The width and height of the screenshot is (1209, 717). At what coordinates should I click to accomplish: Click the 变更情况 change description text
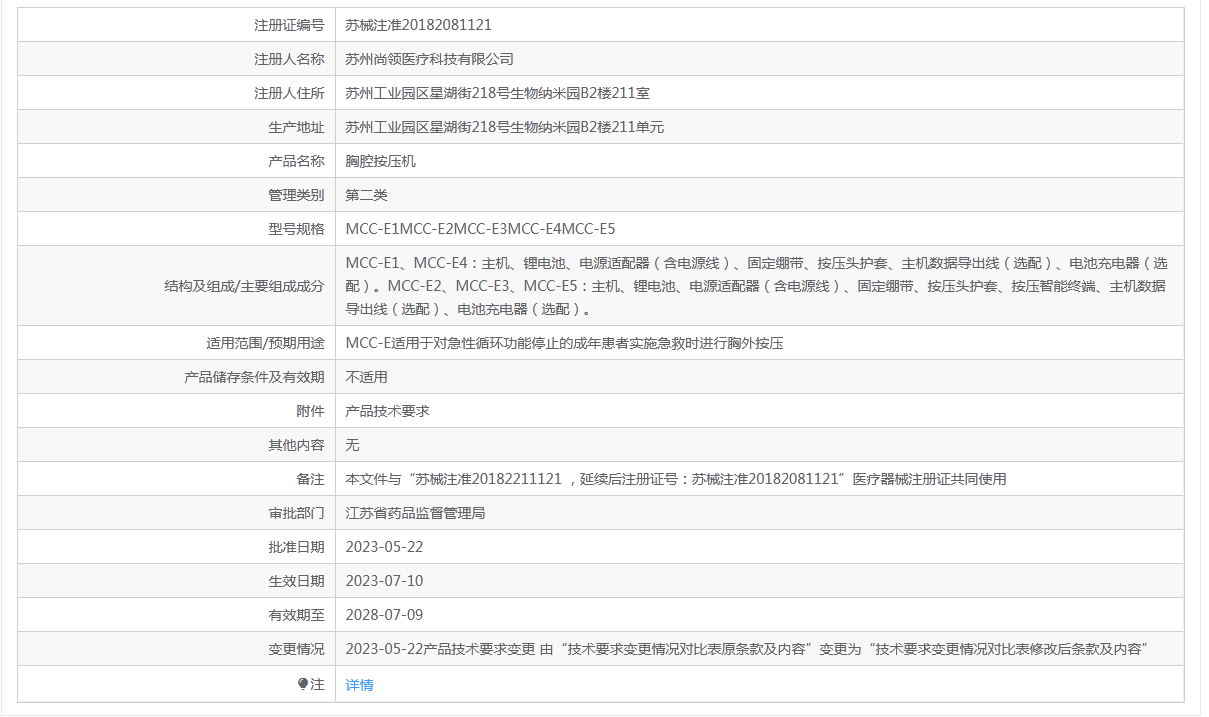(745, 649)
